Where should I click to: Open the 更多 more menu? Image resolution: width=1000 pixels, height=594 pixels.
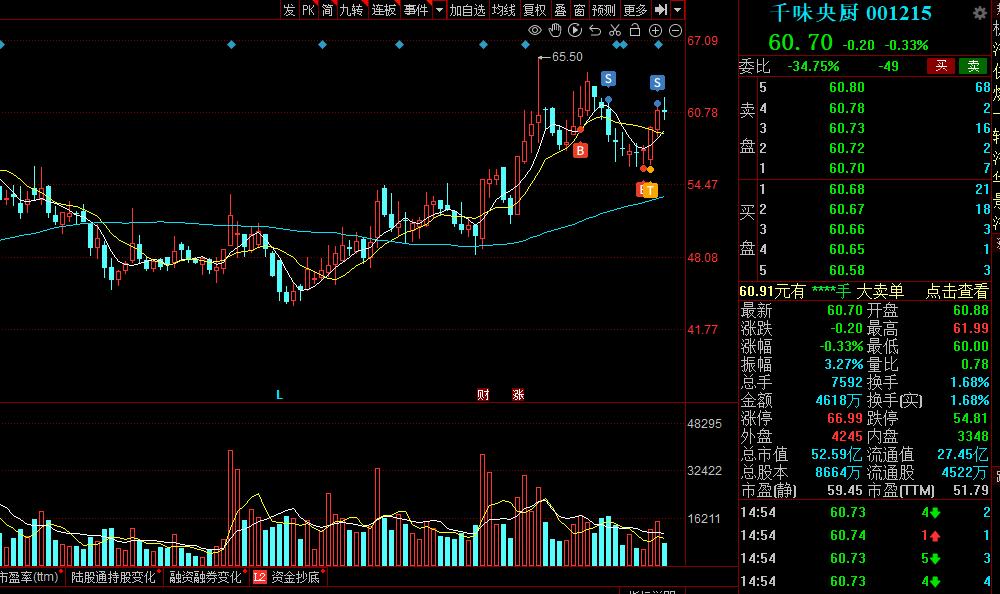tap(635, 10)
